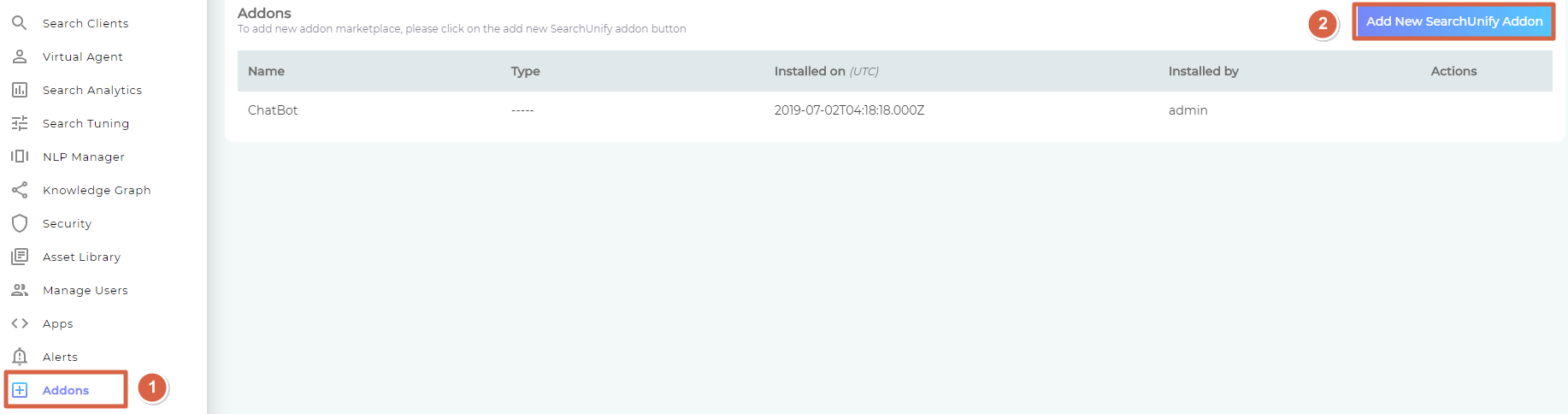
Task: Click the Search Analytics chart icon
Action: [x=19, y=90]
